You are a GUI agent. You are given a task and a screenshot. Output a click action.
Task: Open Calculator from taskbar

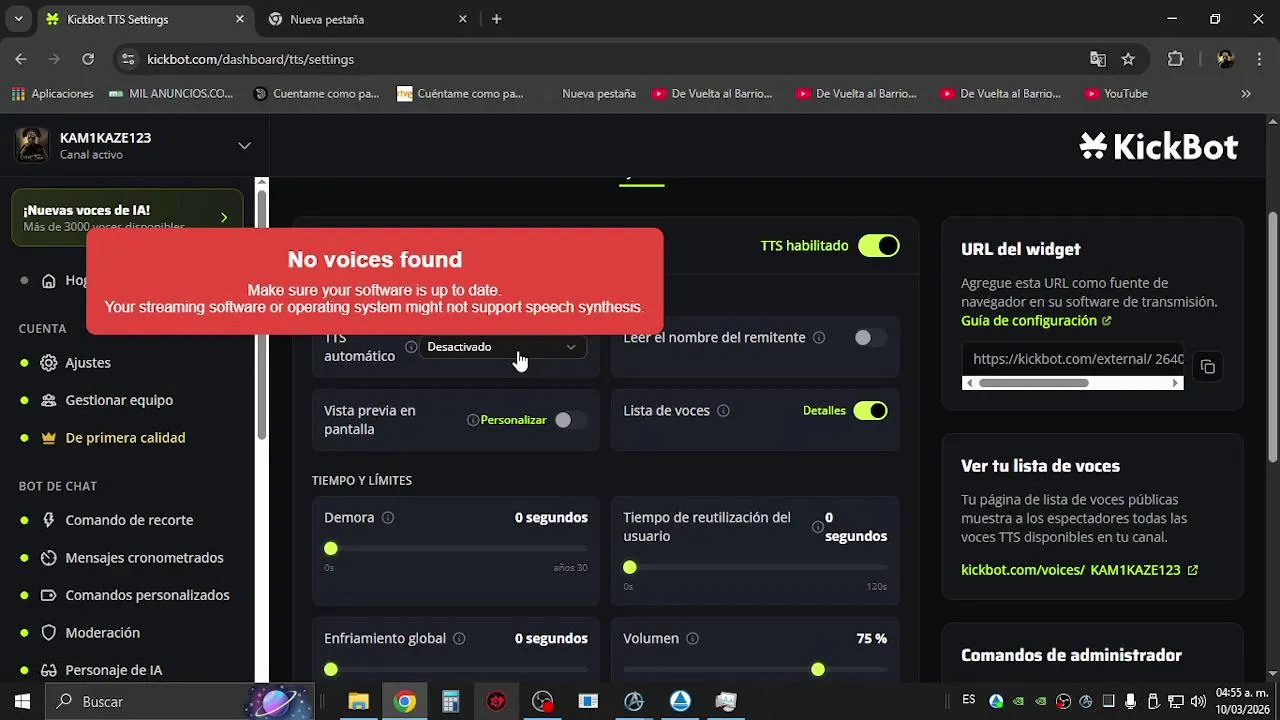click(450, 702)
